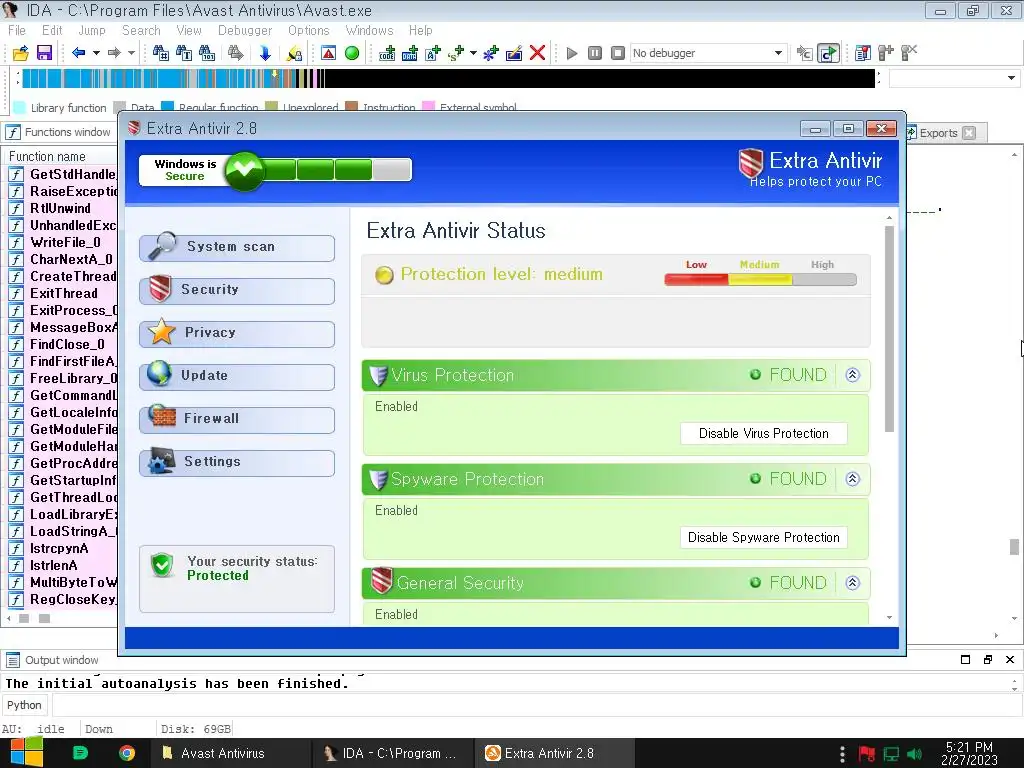Click the CODE plus make-code icon
Viewport: 1024px width, 768px height.
click(387, 53)
